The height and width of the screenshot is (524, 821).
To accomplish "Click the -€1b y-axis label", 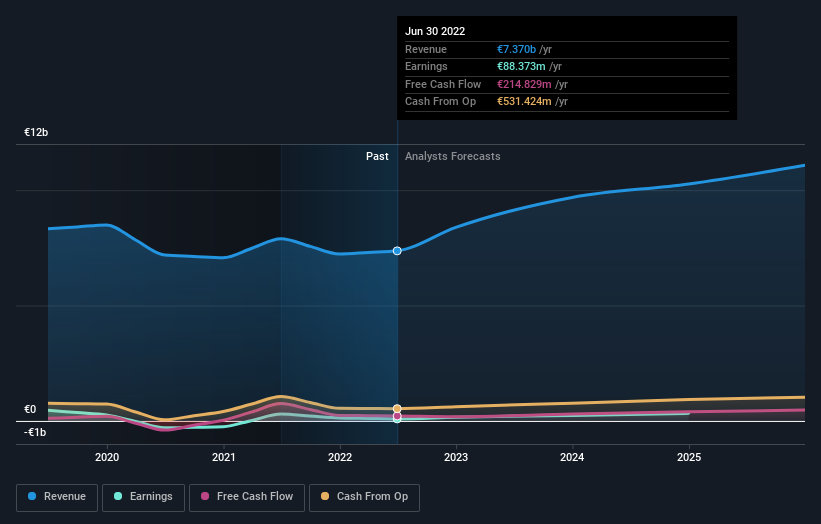I will pyautogui.click(x=35, y=432).
